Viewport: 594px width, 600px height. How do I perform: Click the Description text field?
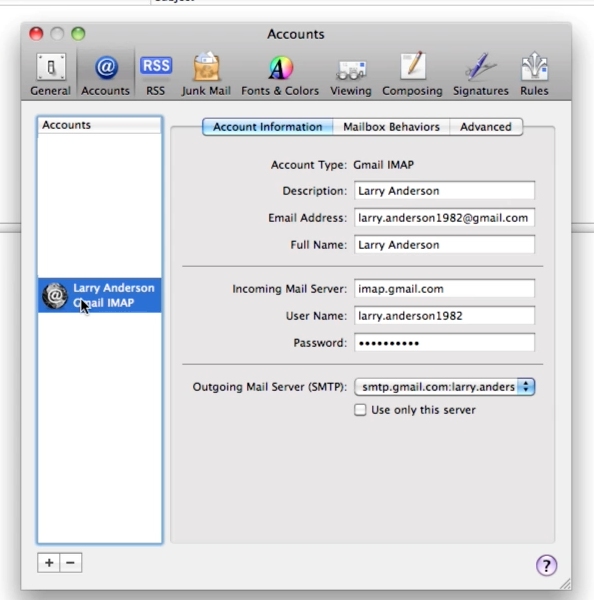(x=444, y=191)
